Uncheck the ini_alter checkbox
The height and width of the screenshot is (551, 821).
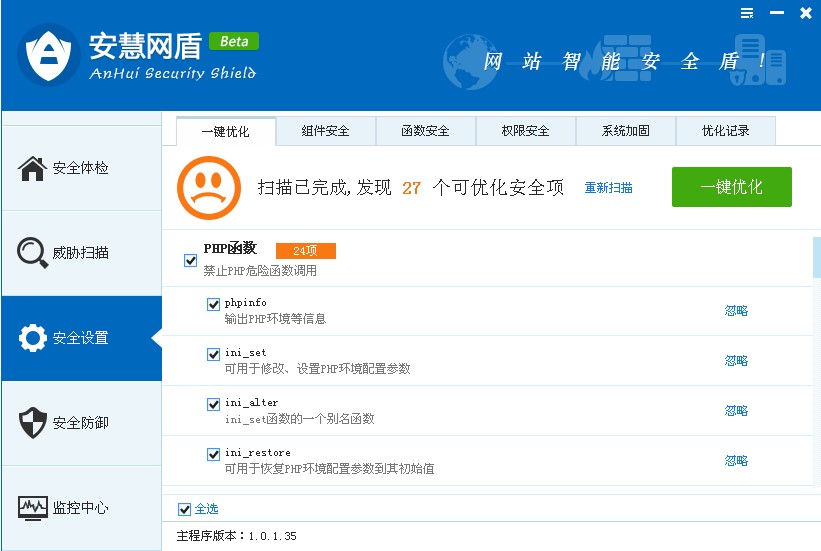coord(213,404)
